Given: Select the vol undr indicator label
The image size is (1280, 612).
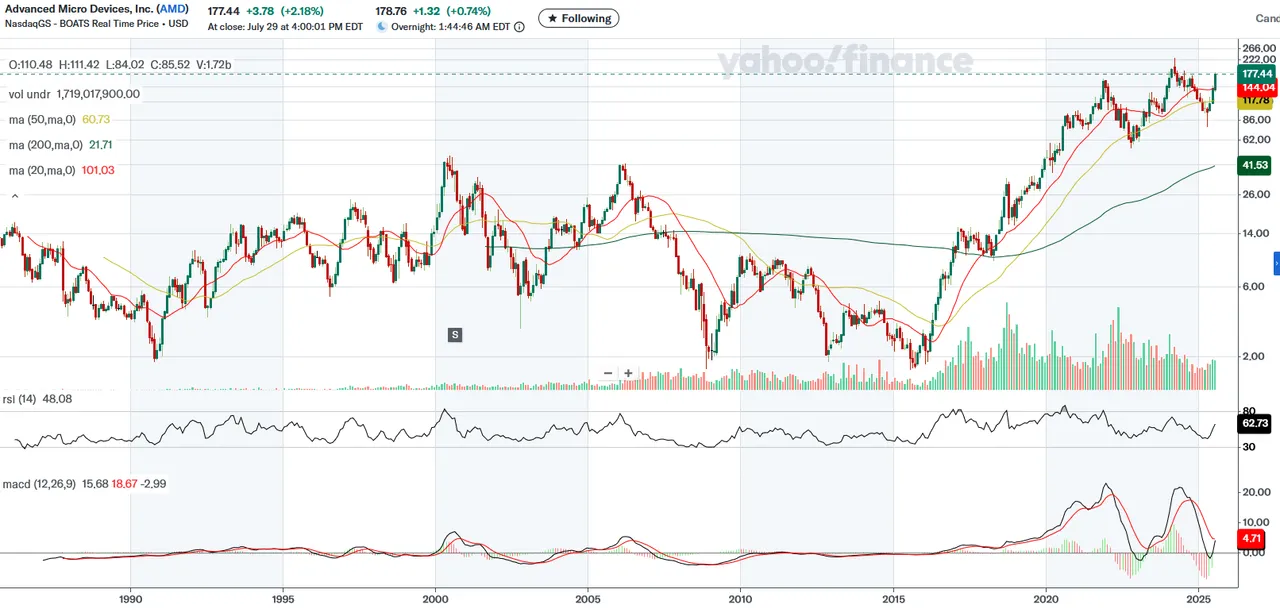Looking at the screenshot, I should click(30, 93).
